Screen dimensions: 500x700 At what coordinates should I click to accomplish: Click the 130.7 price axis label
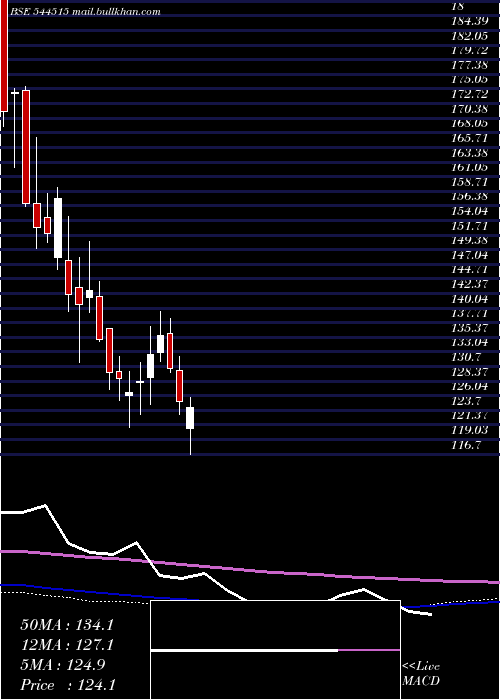click(x=468, y=357)
